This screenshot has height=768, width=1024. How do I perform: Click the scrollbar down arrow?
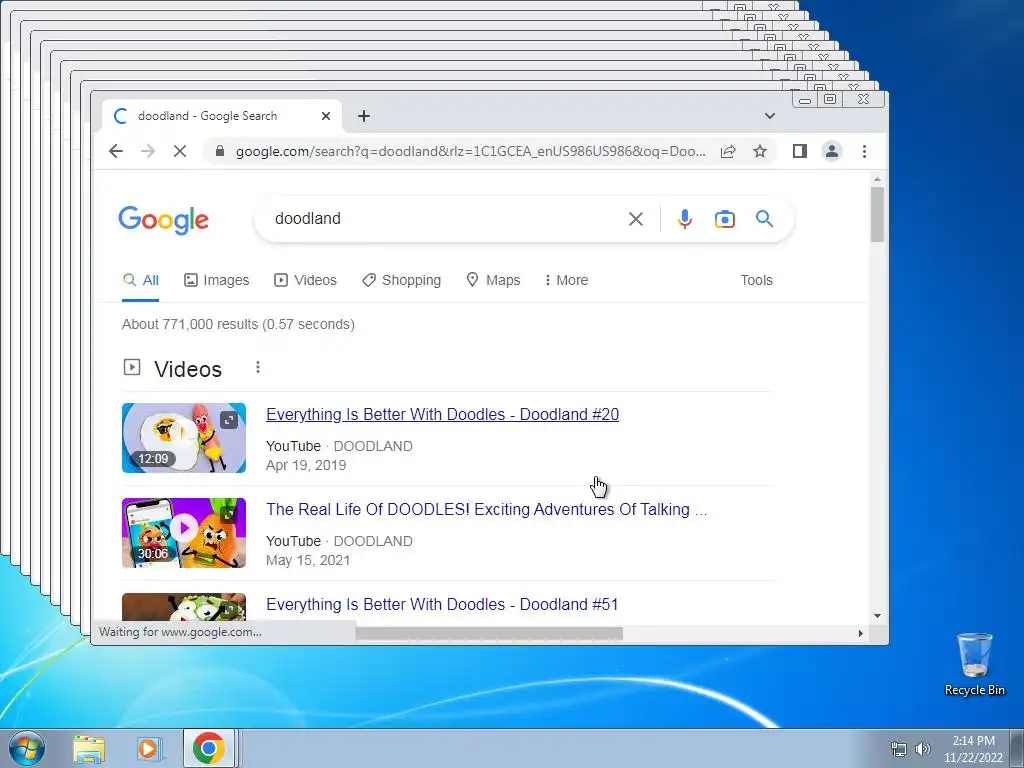point(877,616)
